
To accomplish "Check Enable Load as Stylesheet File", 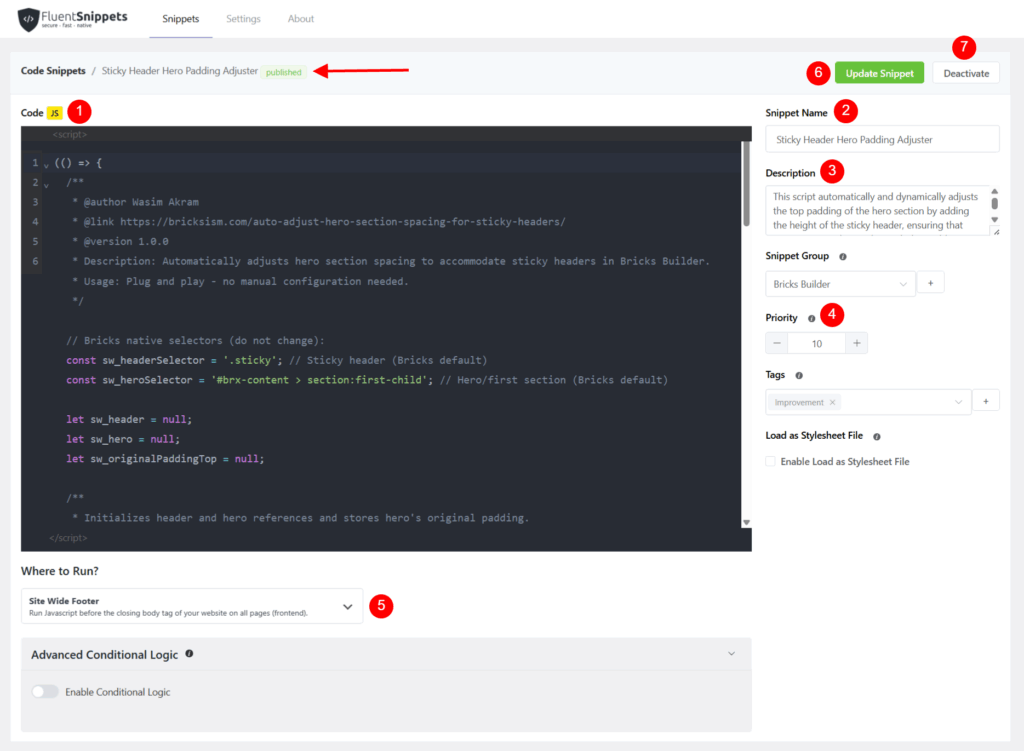I will coord(771,462).
